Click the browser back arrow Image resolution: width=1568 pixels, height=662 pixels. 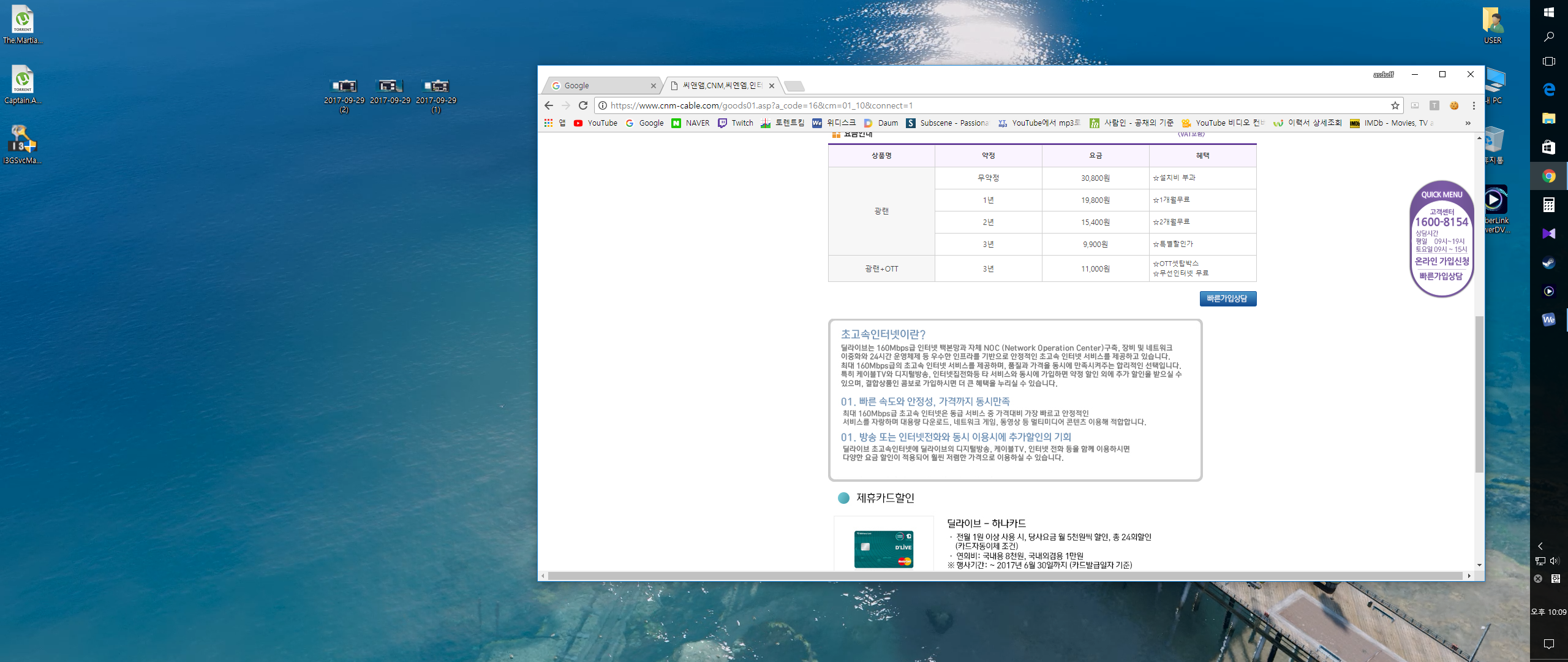pyautogui.click(x=549, y=105)
